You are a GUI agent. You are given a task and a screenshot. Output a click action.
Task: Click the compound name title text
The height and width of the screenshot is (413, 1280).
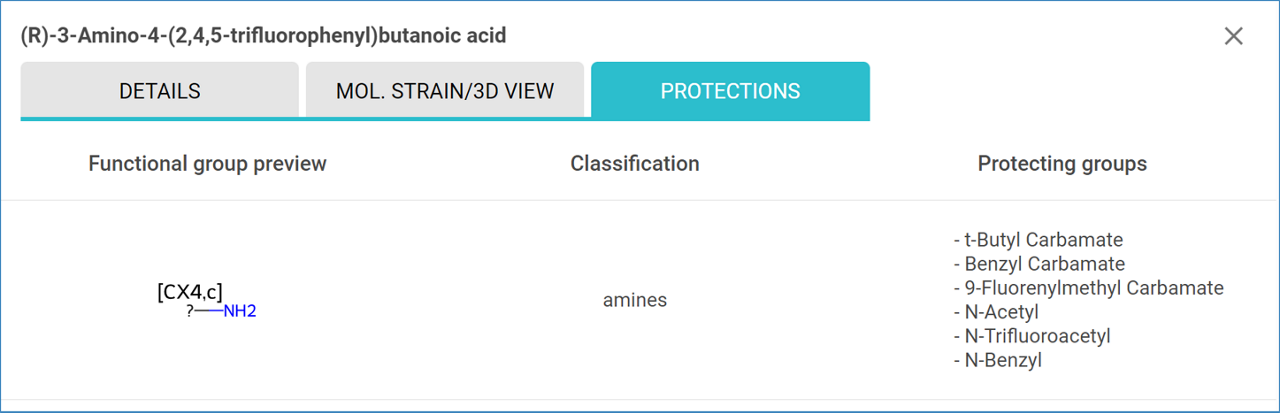pyautogui.click(x=263, y=36)
